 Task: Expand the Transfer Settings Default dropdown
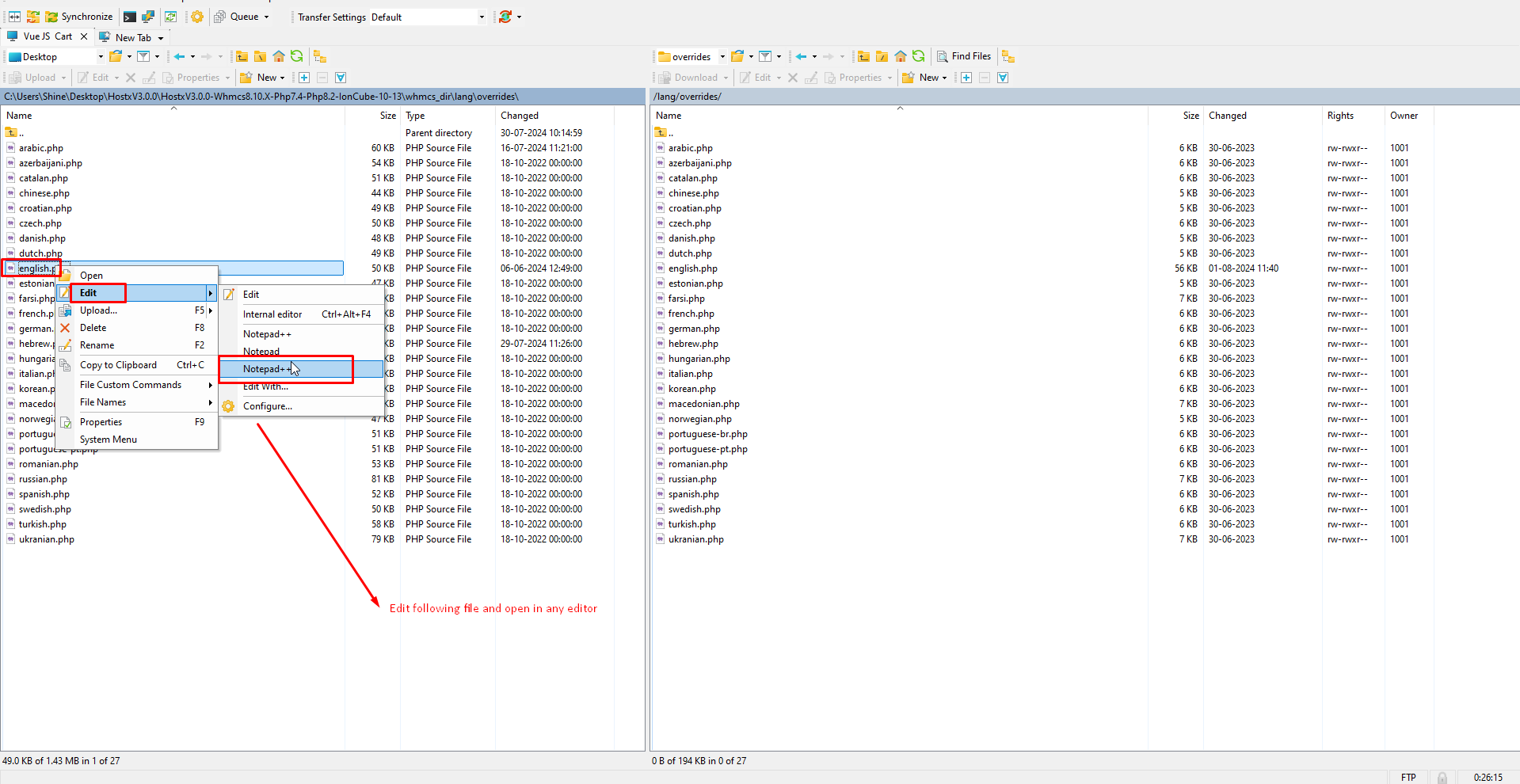point(482,17)
